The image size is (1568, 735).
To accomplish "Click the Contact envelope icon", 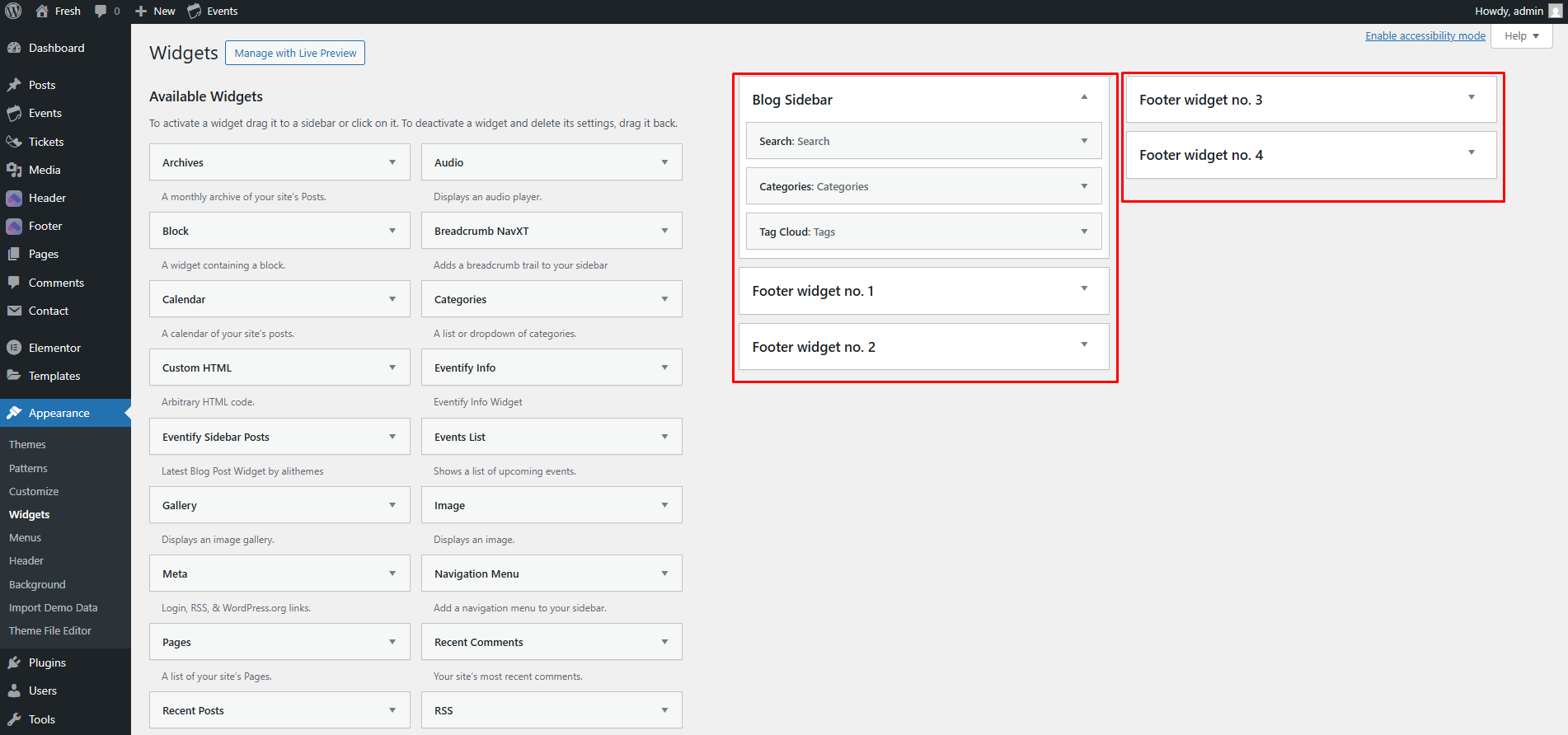I will click(x=14, y=311).
